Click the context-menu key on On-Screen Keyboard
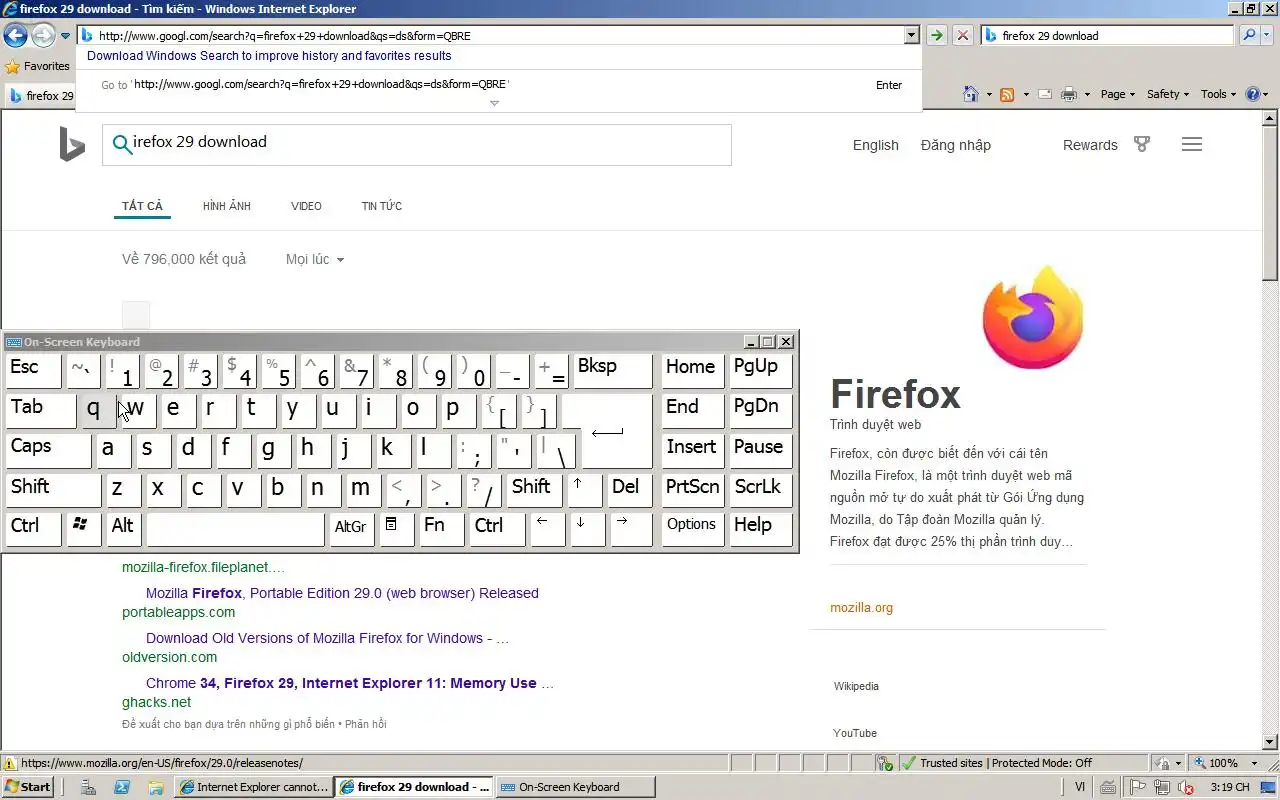The image size is (1280, 800). [x=396, y=529]
